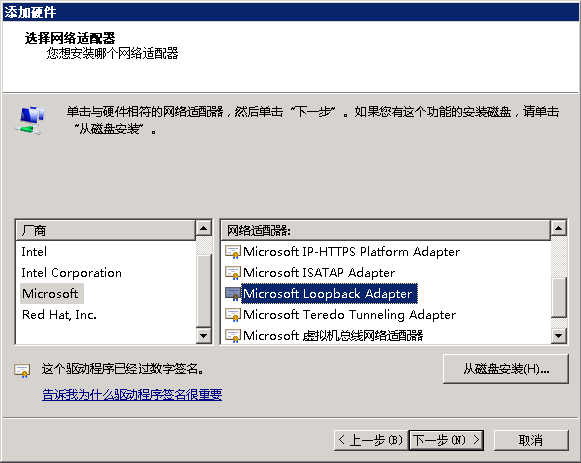This screenshot has width=581, height=463.
Task: Click the manufacturer list scroll-up arrow
Action: pos(203,228)
